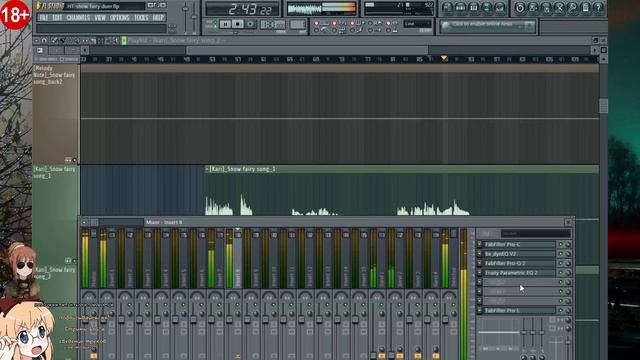
Task: Open the mixer input source selector
Action: 535,233
